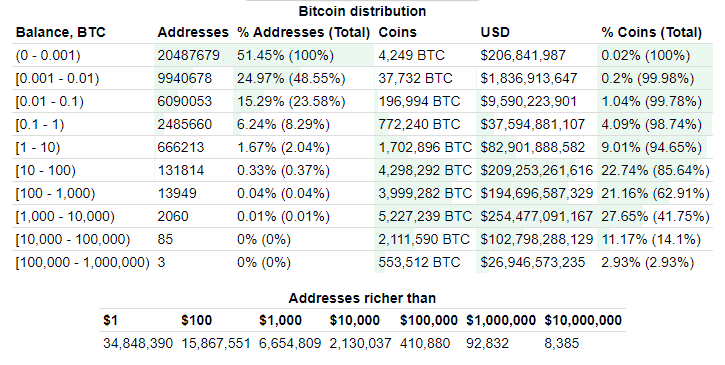Click the 'Bitcoin distribution' table title

click(x=362, y=11)
